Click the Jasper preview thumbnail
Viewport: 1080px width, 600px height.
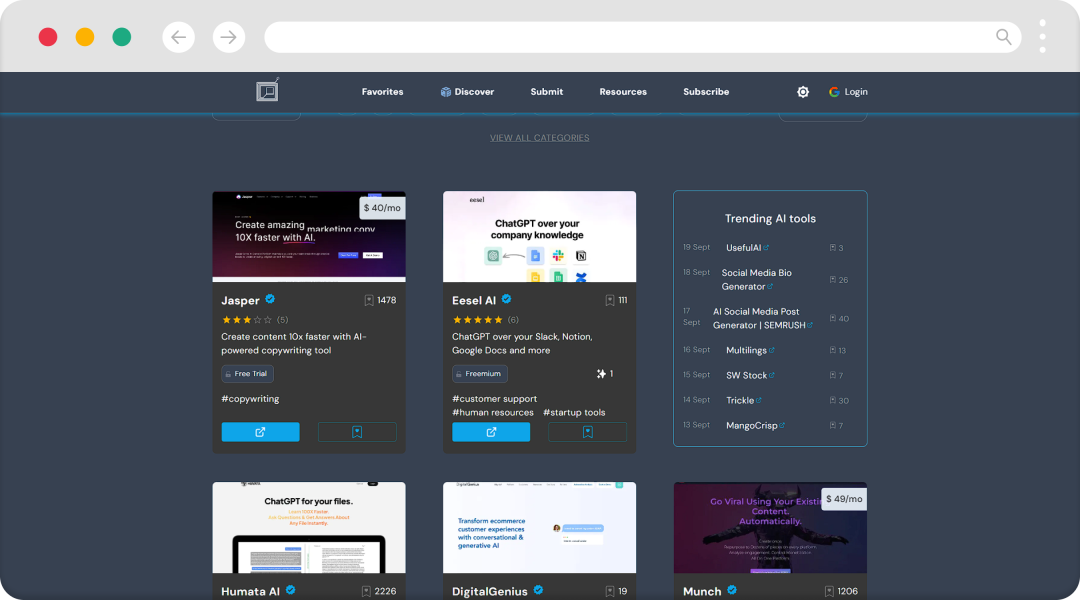tap(309, 236)
